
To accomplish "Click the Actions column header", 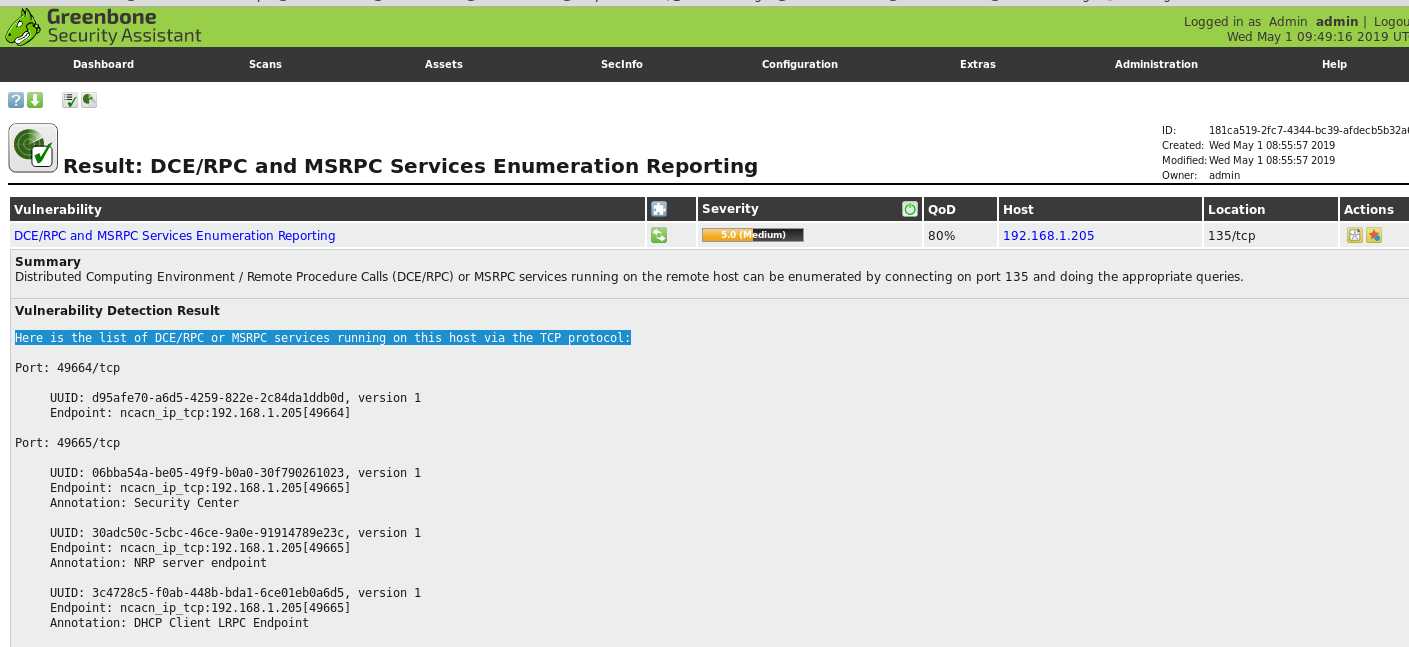I will 1369,209.
